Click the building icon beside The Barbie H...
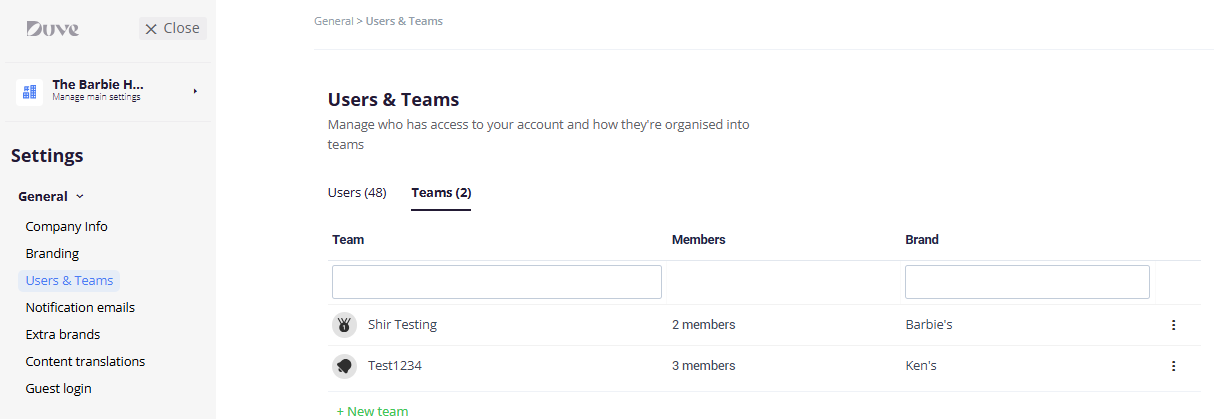The image size is (1231, 419). pyautogui.click(x=29, y=91)
